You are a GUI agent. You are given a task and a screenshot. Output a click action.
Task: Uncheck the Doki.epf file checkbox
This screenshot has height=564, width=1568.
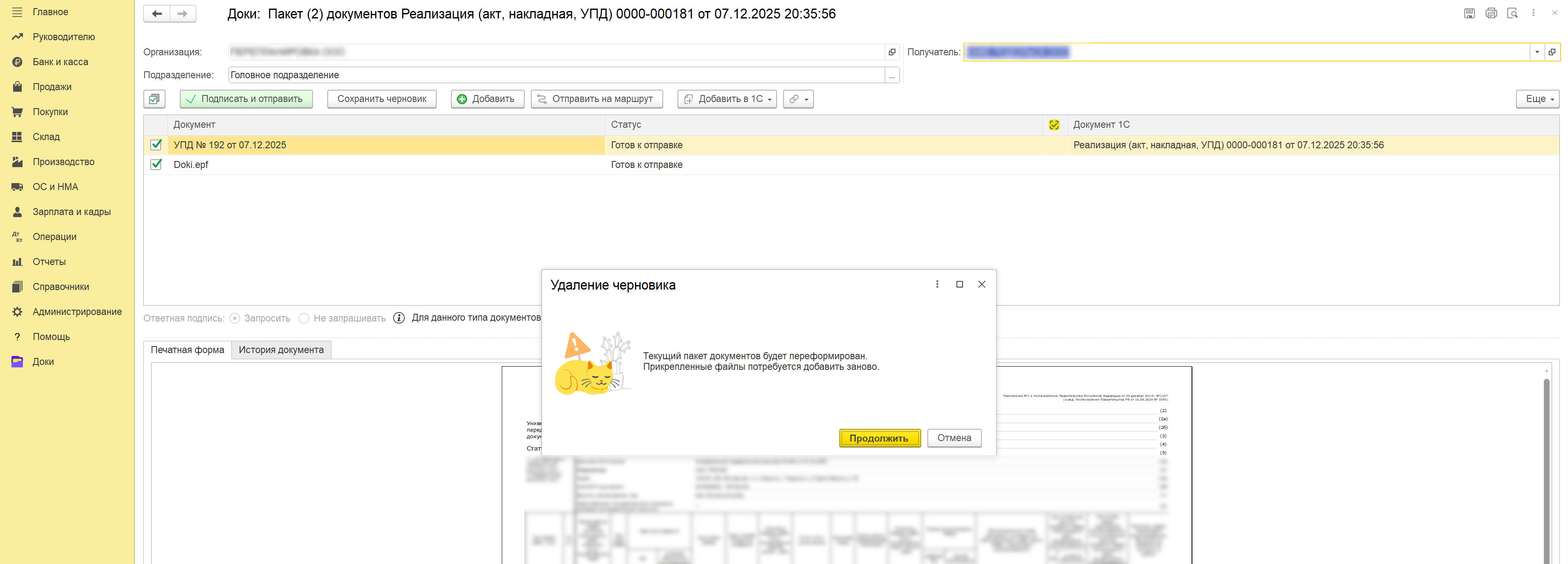(x=156, y=164)
